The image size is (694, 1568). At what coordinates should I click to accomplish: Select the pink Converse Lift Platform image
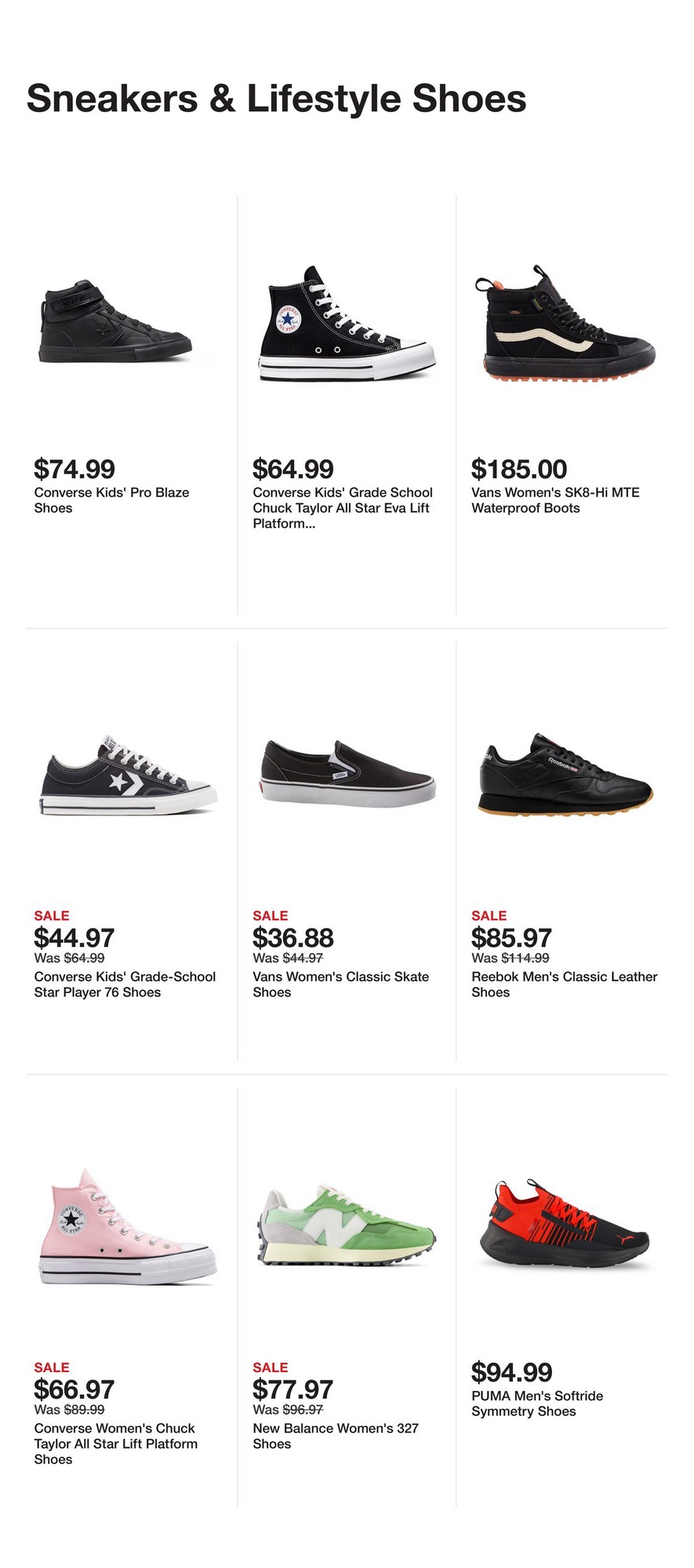tap(127, 1227)
